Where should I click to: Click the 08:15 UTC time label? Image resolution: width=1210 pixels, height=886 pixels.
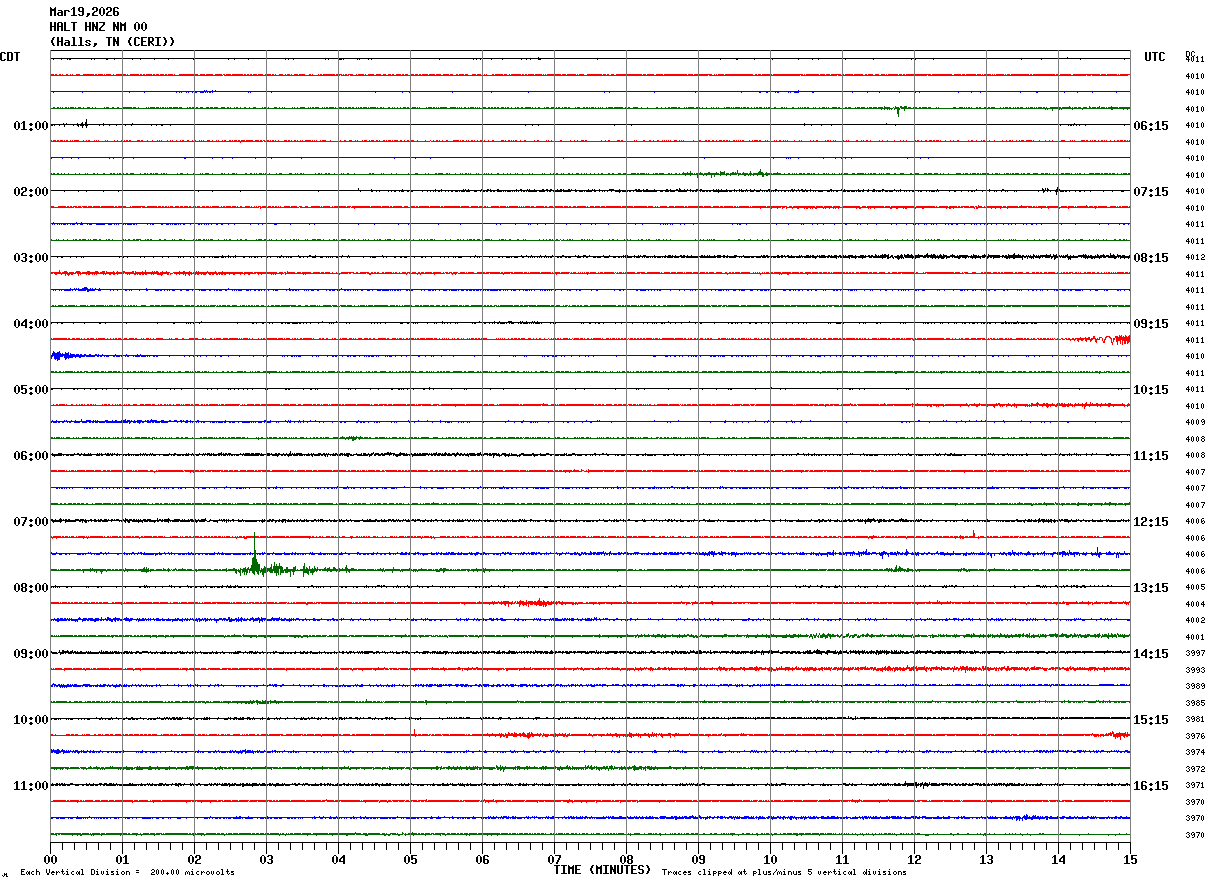coord(1151,258)
